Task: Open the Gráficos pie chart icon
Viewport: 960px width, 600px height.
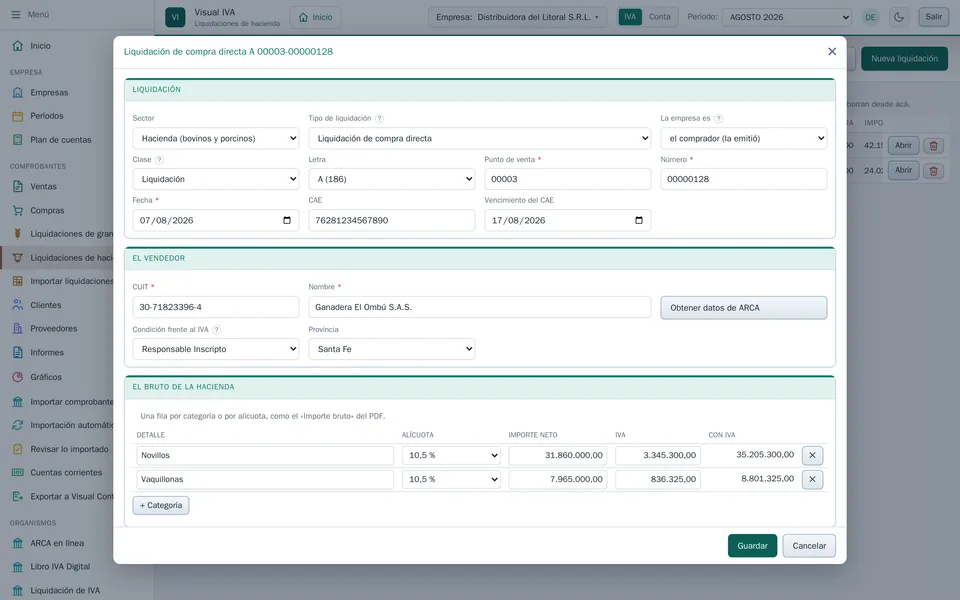Action: (18, 377)
